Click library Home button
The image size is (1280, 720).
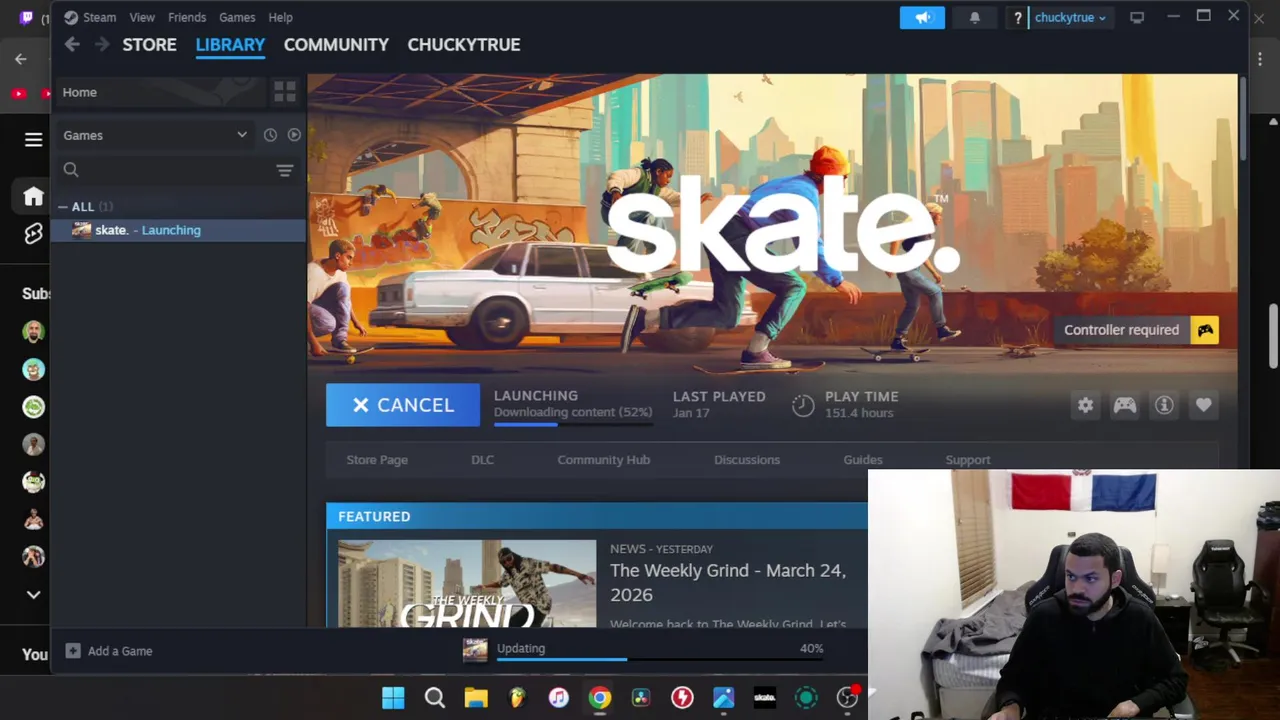point(160,92)
